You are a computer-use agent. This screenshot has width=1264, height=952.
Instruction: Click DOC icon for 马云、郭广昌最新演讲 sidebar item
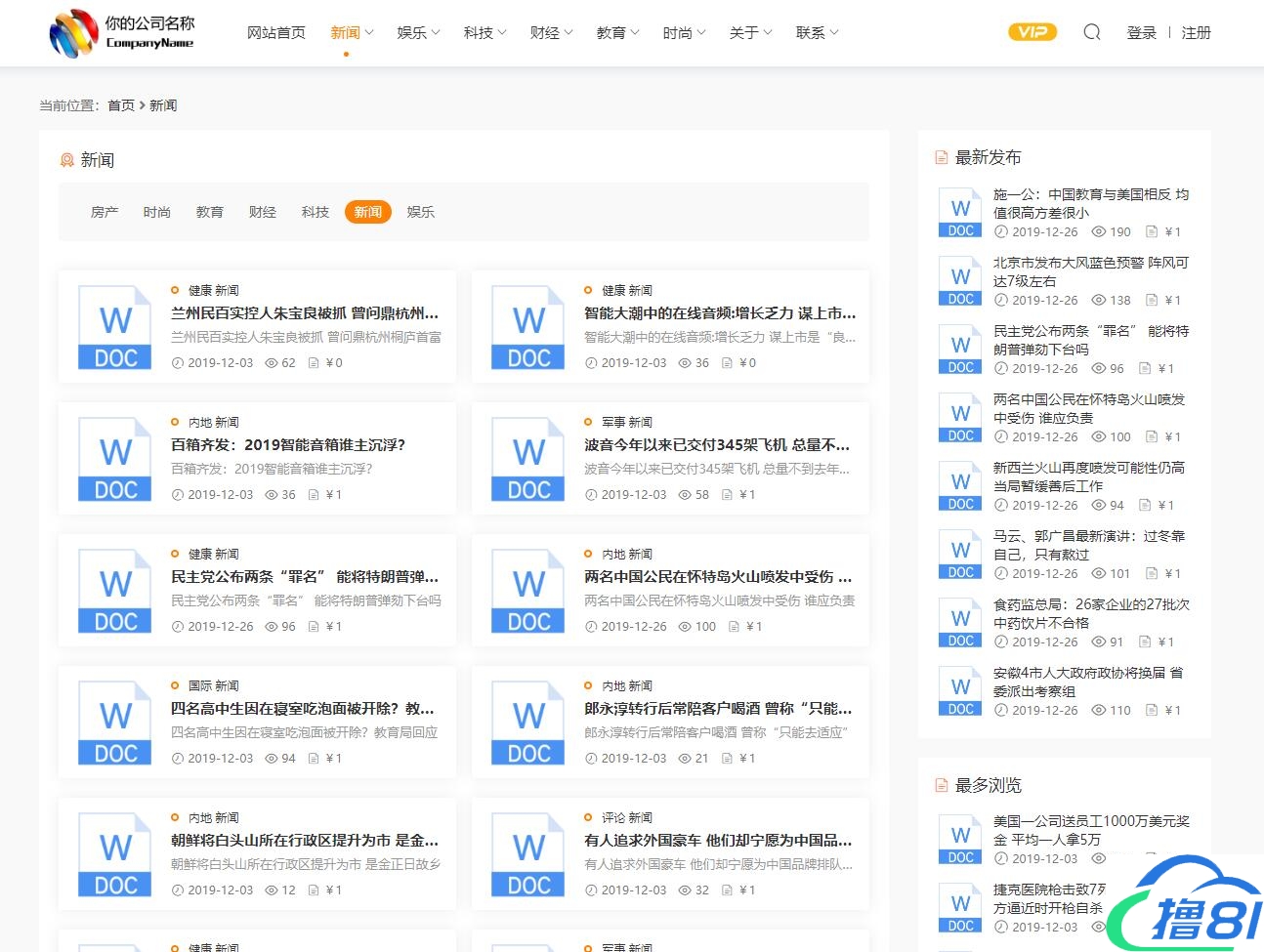[960, 555]
